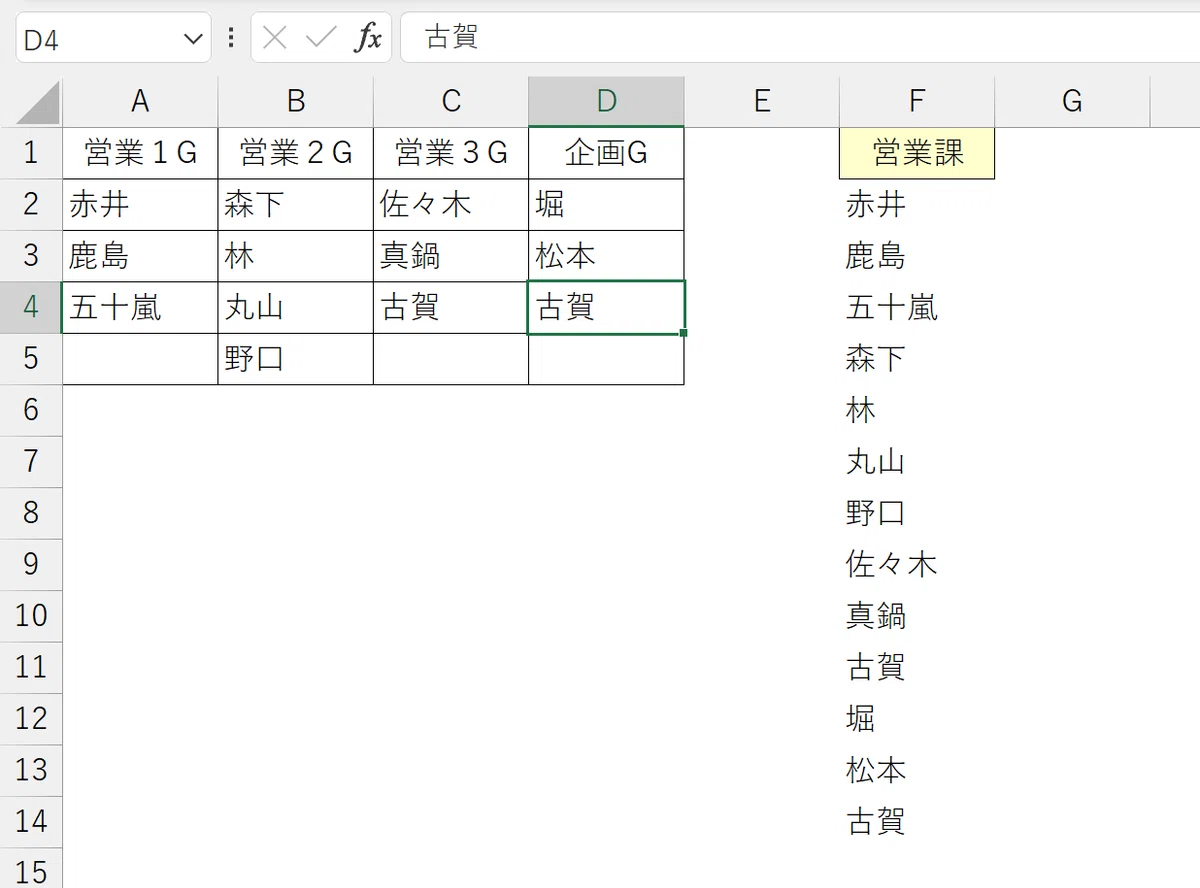This screenshot has height=888, width=1200.
Task: Click cell F11 containing 古賀
Action: point(917,667)
